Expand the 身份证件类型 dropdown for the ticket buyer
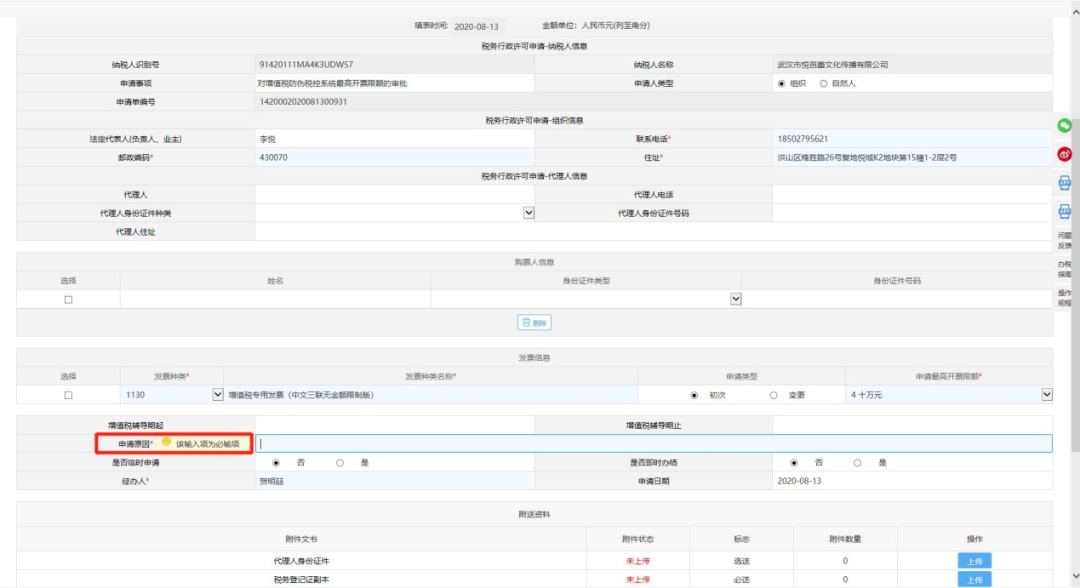The image size is (1080, 588). (736, 299)
